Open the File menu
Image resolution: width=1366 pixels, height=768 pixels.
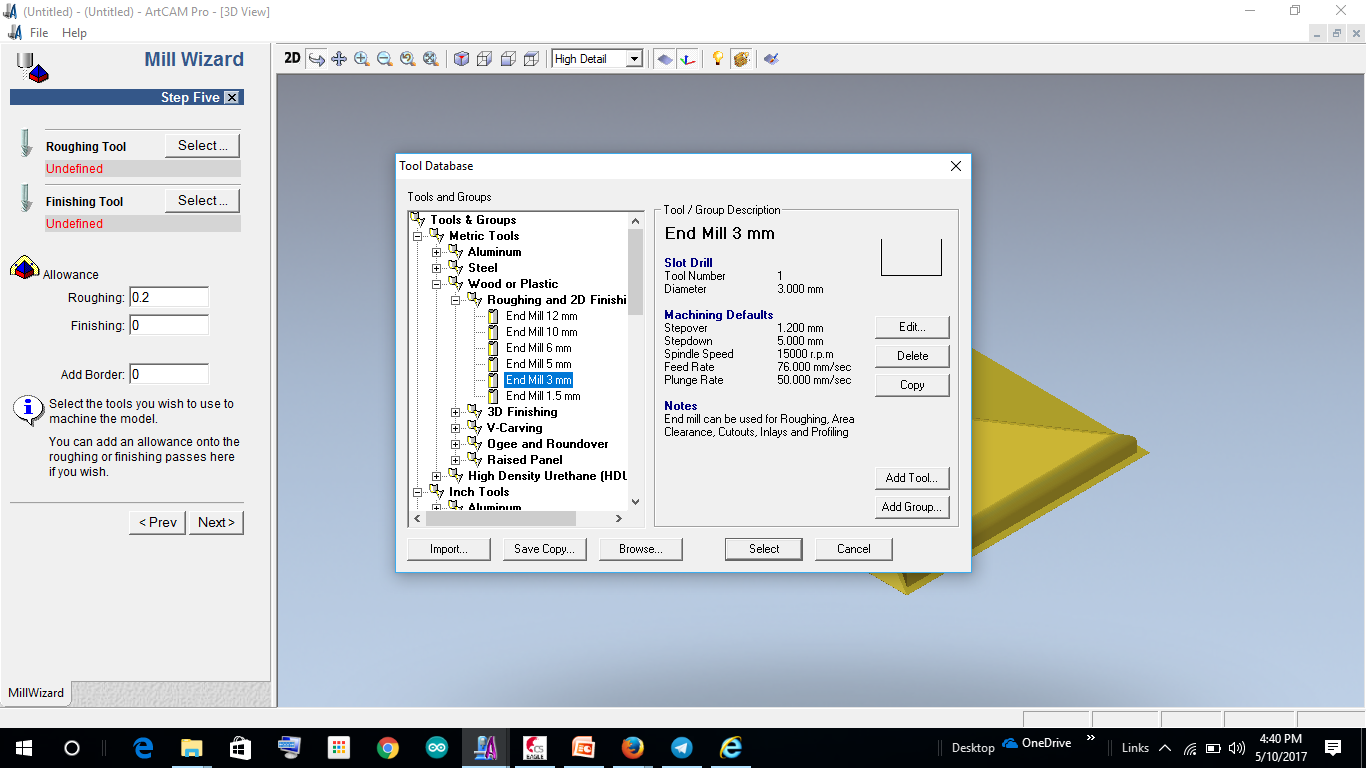pyautogui.click(x=39, y=33)
